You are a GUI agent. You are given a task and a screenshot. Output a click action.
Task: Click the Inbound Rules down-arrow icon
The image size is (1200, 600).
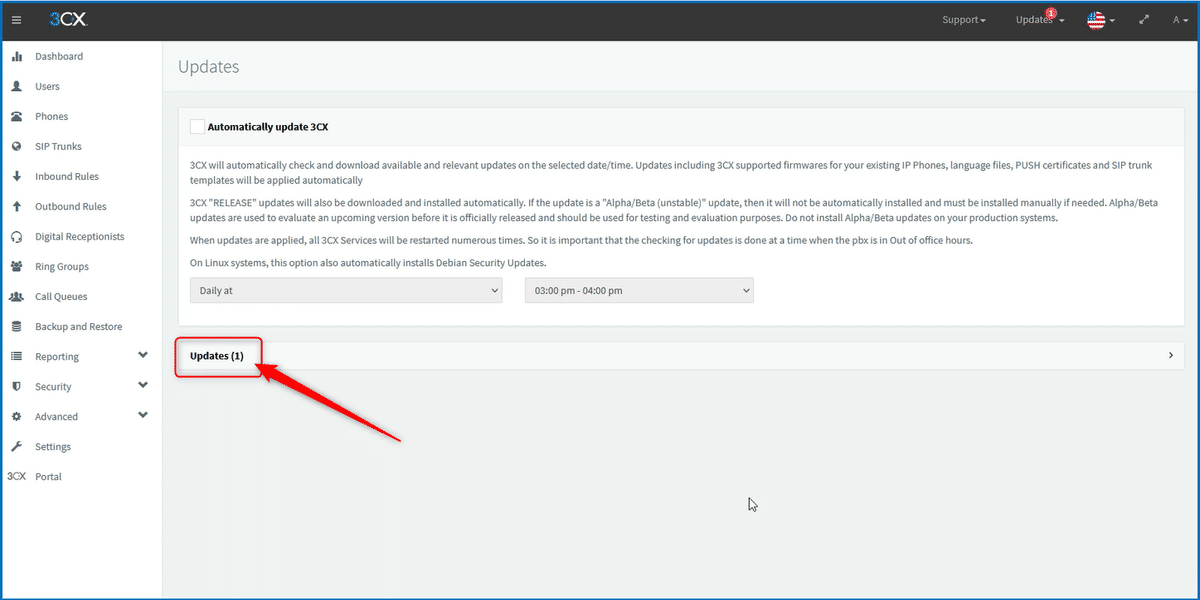(x=16, y=176)
